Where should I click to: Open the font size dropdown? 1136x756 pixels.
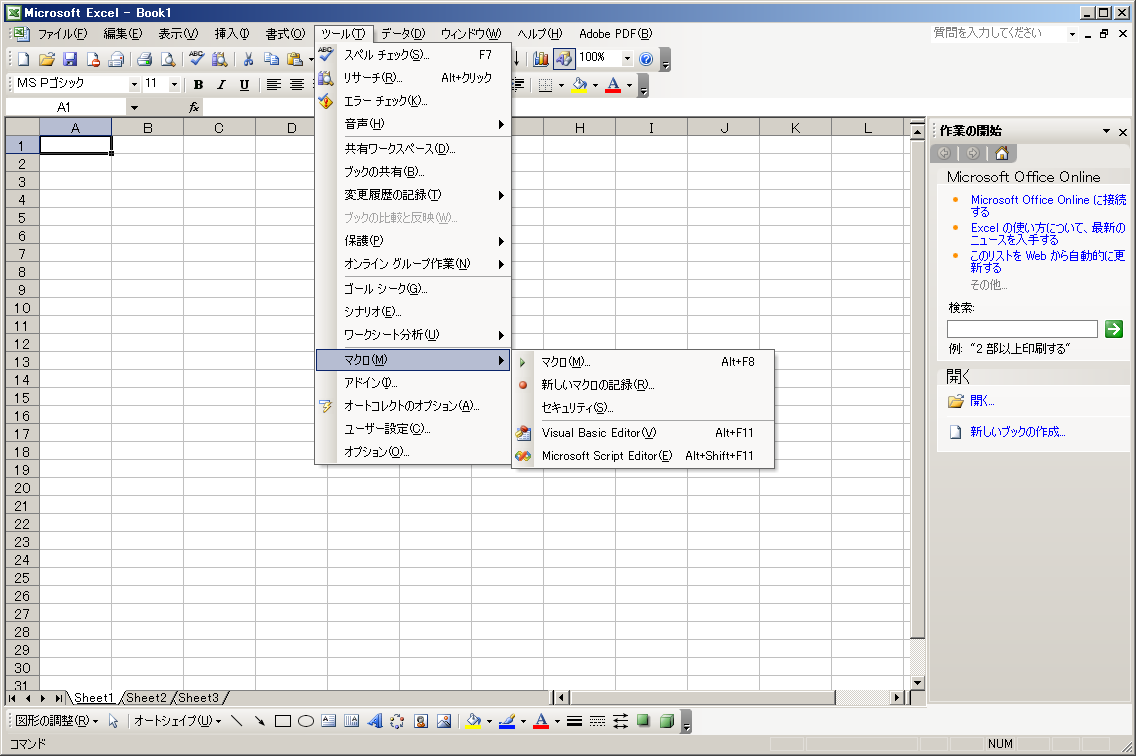pyautogui.click(x=174, y=85)
